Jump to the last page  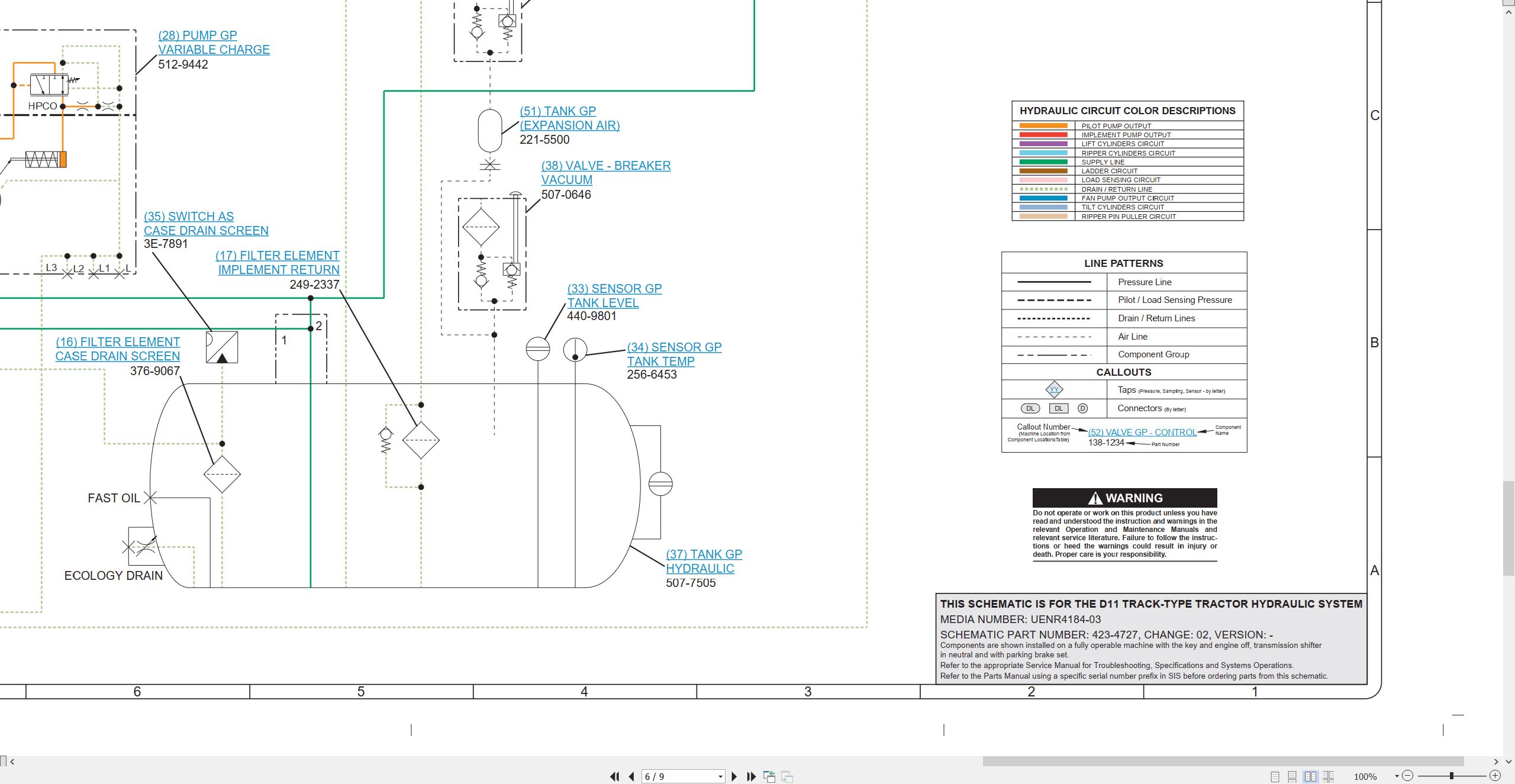751,776
